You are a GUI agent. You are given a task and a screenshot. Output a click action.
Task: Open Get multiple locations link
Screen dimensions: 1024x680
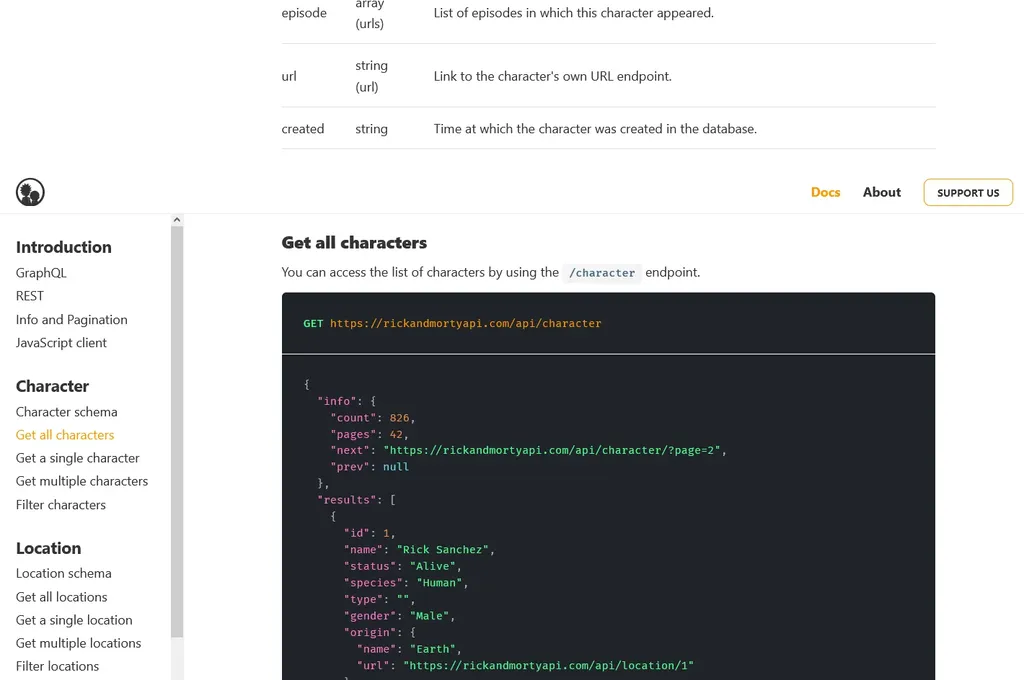click(x=78, y=643)
